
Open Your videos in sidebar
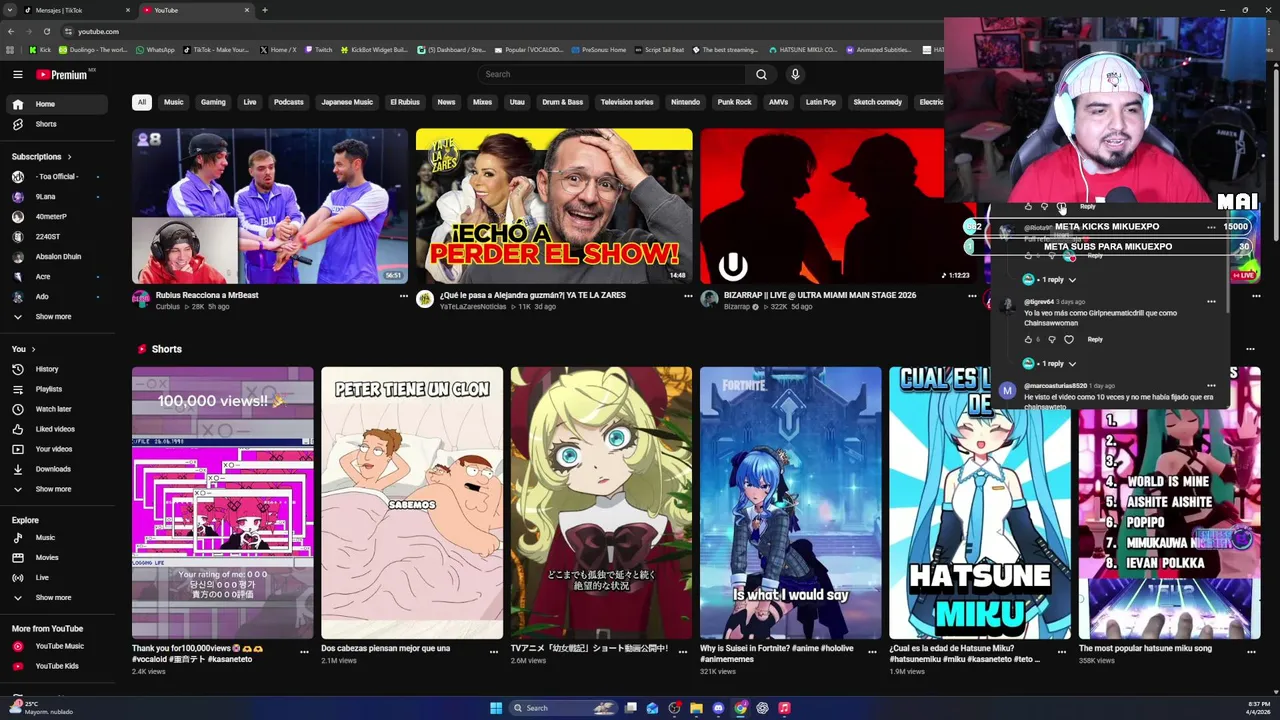(56, 449)
